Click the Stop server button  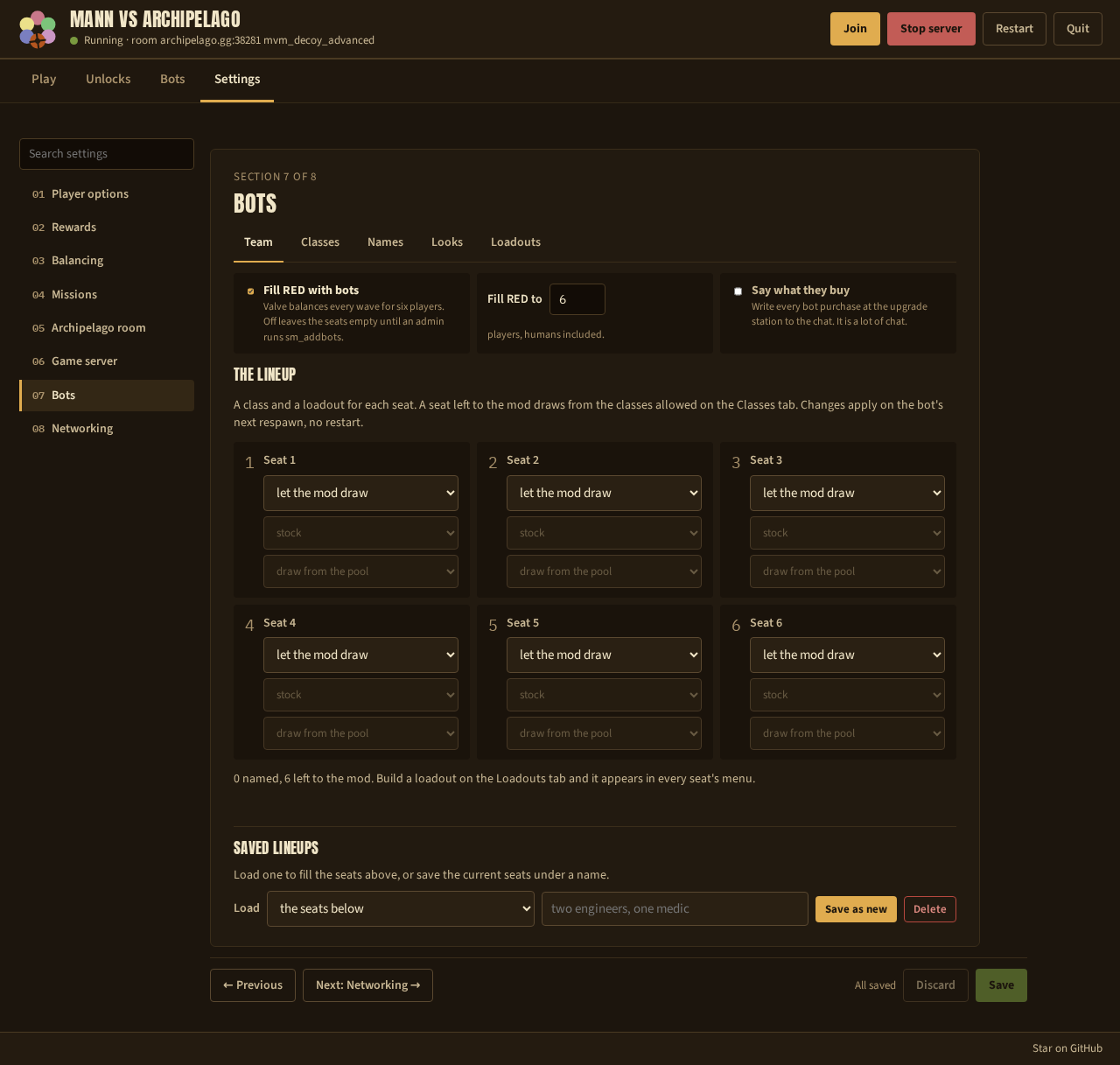pos(931,29)
